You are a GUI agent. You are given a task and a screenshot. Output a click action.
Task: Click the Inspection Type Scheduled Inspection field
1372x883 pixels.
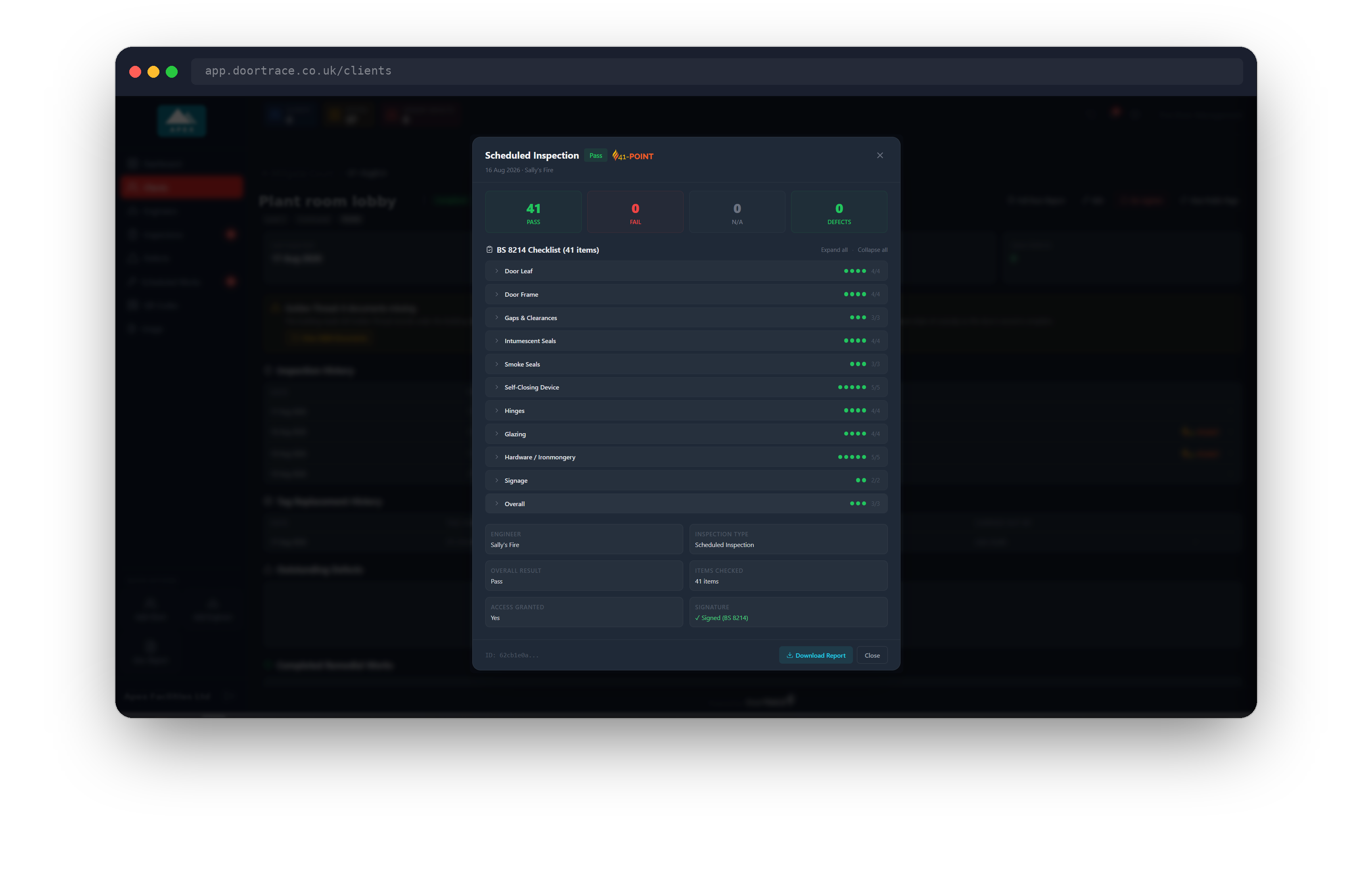coord(788,539)
